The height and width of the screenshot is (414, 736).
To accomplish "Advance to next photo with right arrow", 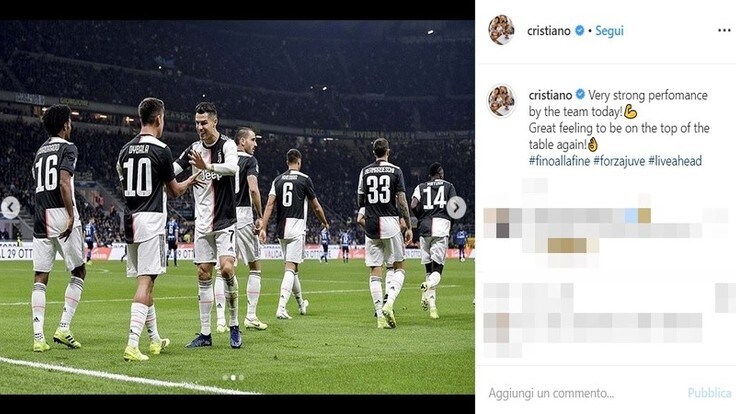I will pyautogui.click(x=456, y=207).
